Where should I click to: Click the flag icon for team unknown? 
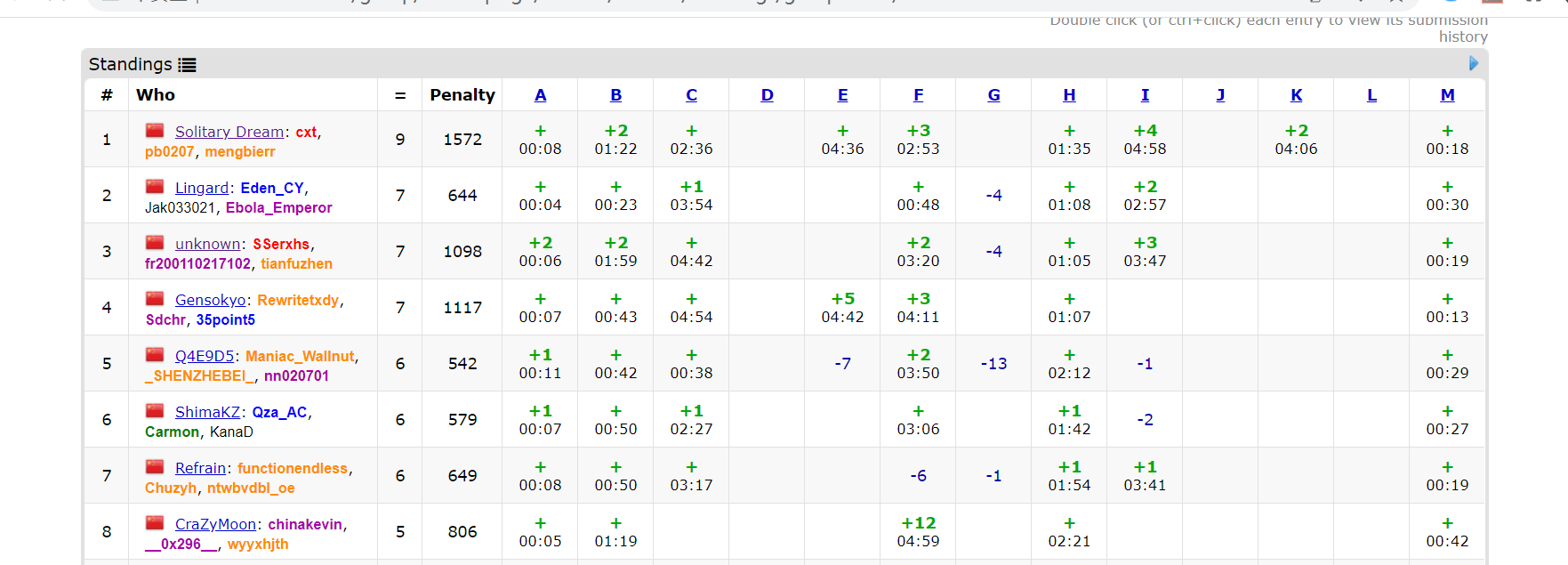pos(155,243)
